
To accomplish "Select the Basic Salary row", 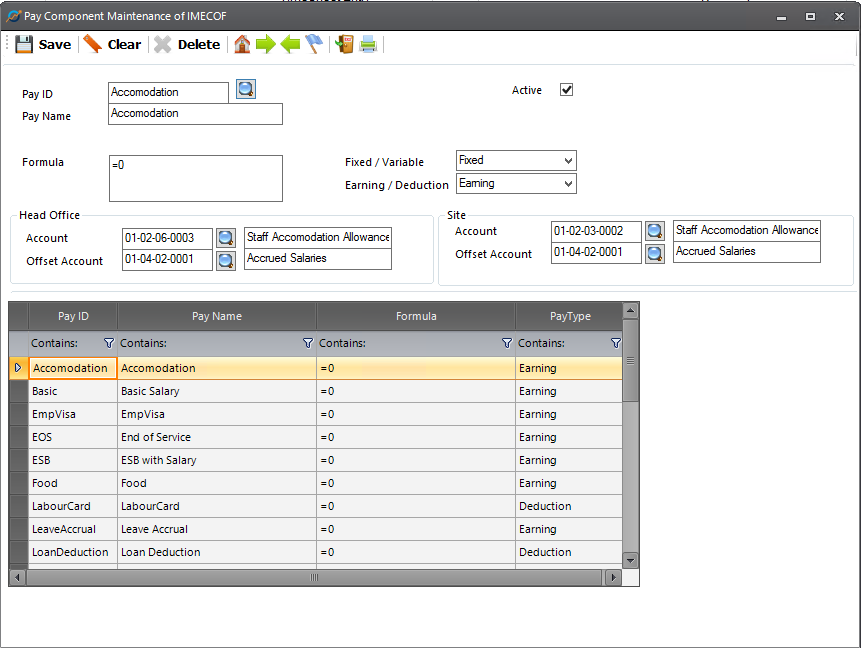I will [150, 391].
